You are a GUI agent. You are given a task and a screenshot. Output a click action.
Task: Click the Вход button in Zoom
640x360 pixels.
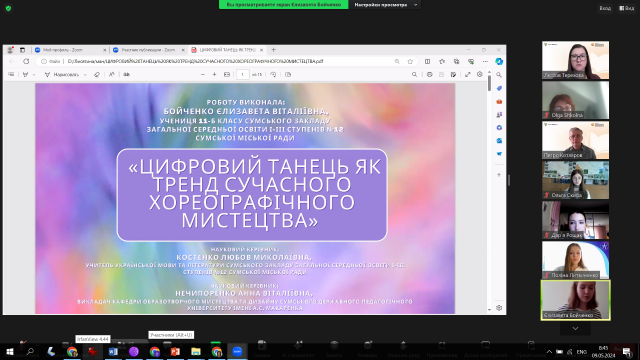605,8
